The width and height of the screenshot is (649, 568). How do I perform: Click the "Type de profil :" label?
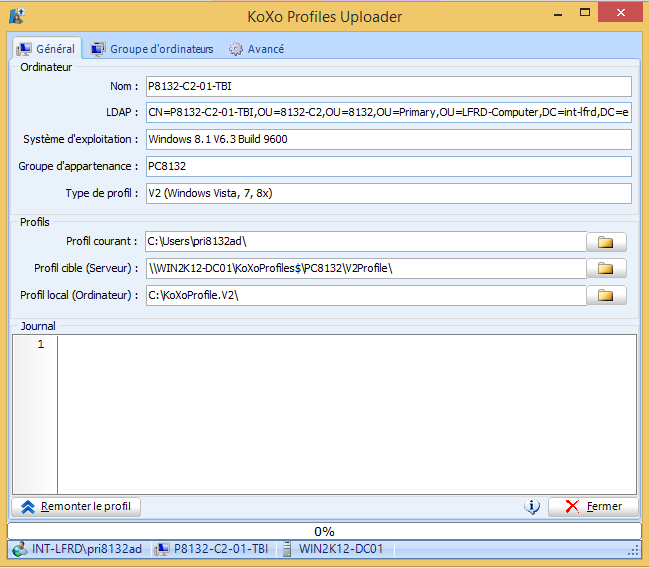102,193
